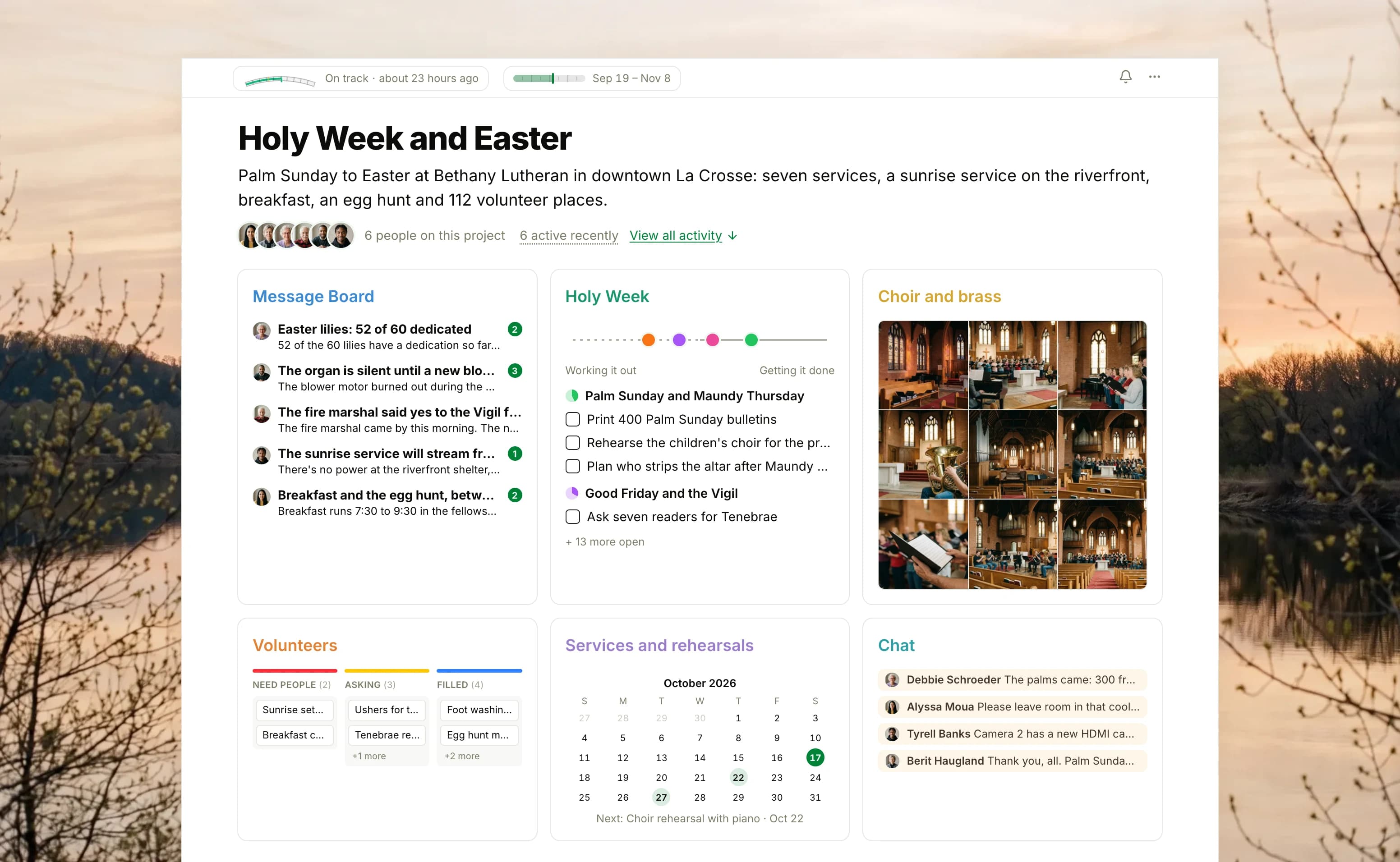The image size is (1400, 862).
Task: Click the green dot on the hill chart
Action: pyautogui.click(x=751, y=340)
